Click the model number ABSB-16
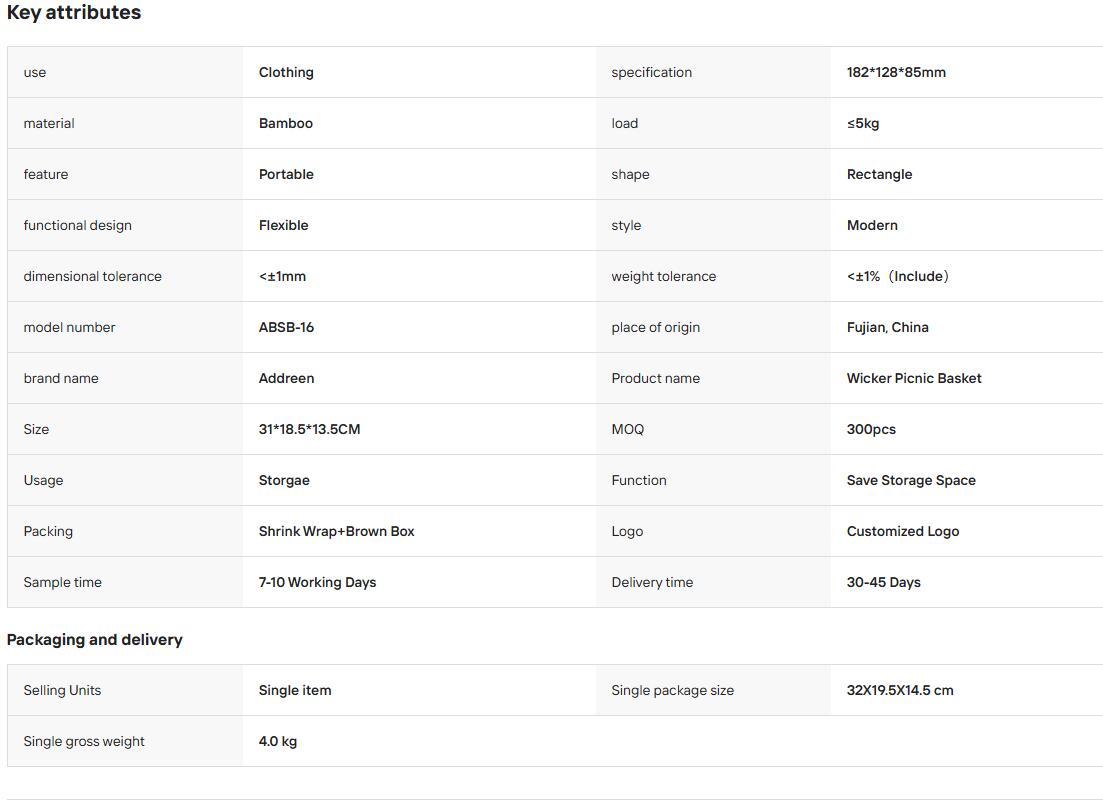Image resolution: width=1103 pixels, height=802 pixels. pos(286,327)
